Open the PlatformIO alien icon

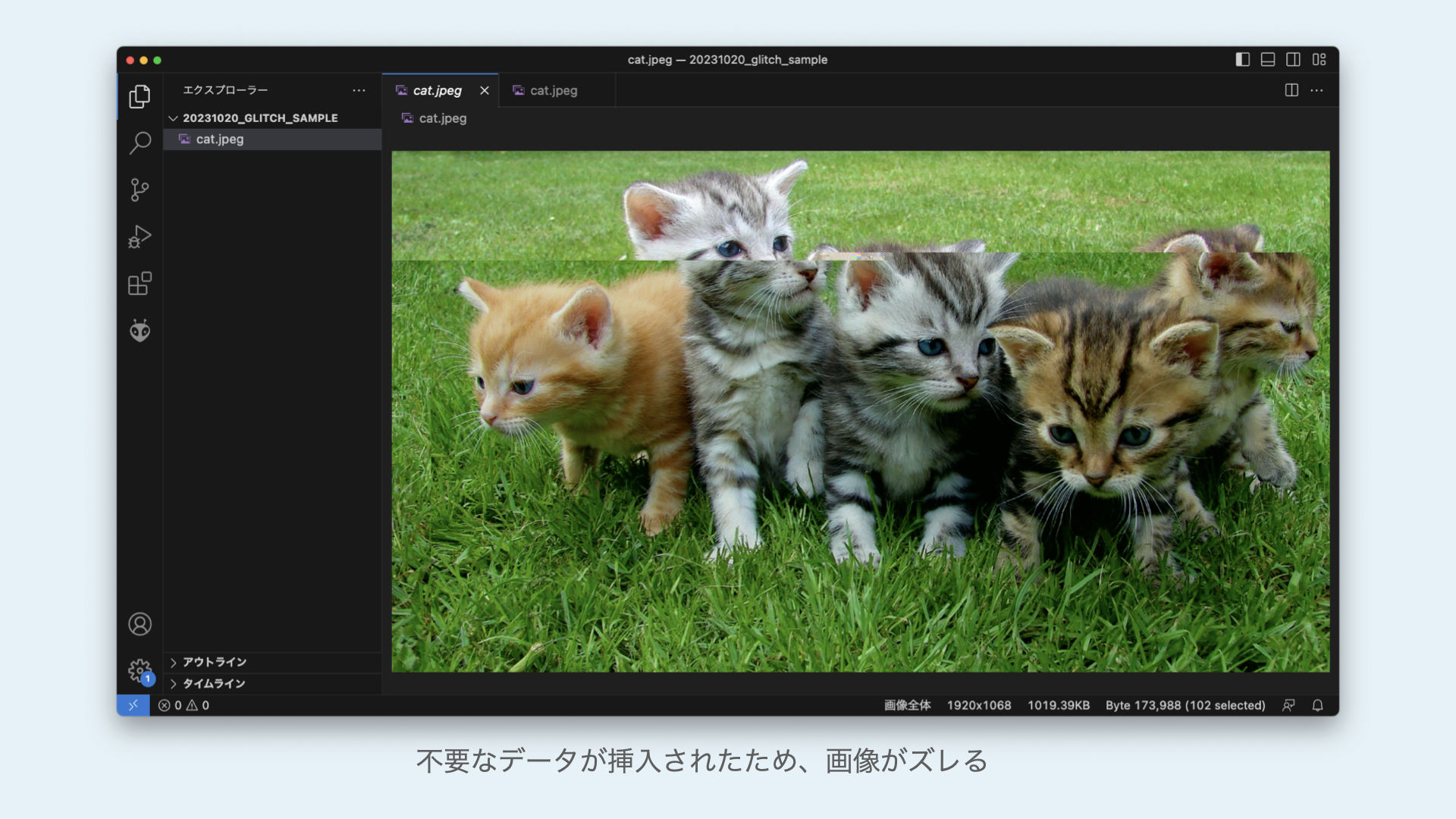140,331
